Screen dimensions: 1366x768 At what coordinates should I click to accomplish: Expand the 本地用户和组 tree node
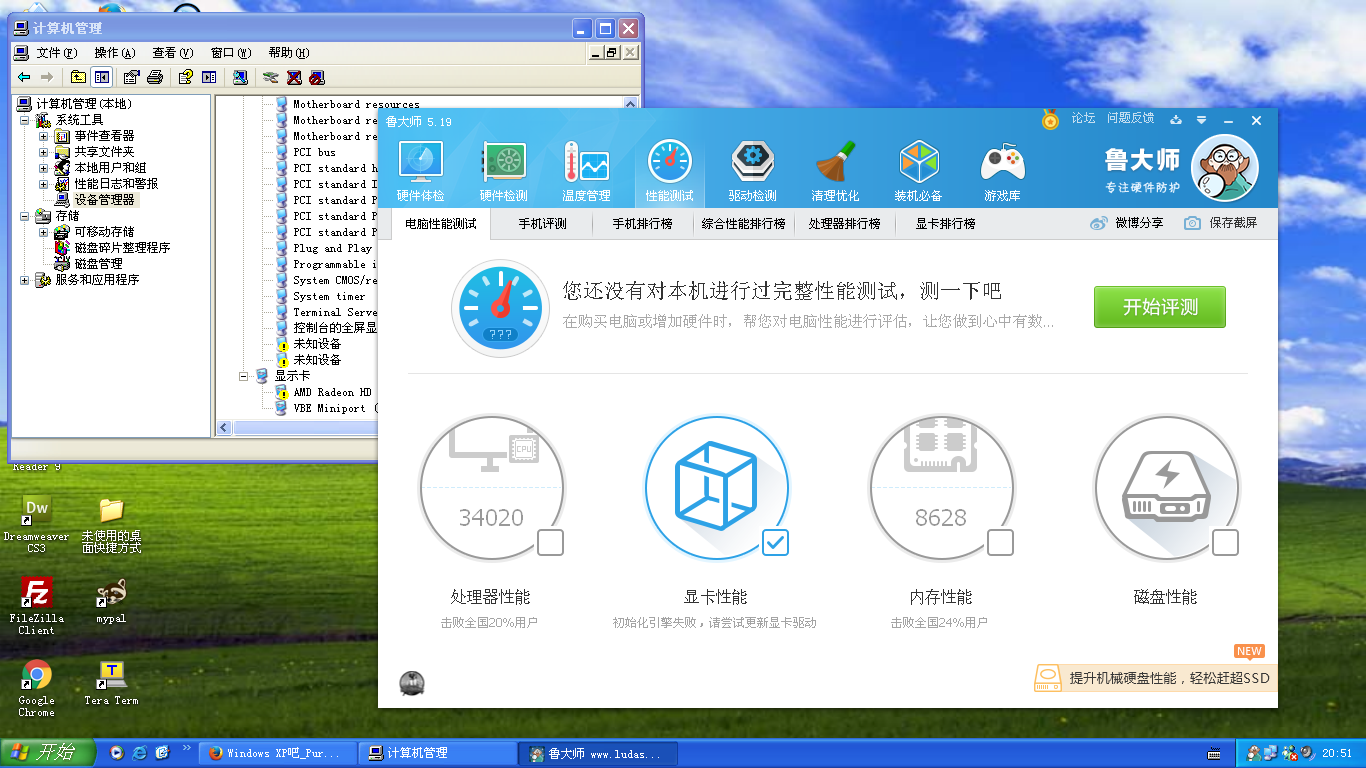pyautogui.click(x=43, y=168)
